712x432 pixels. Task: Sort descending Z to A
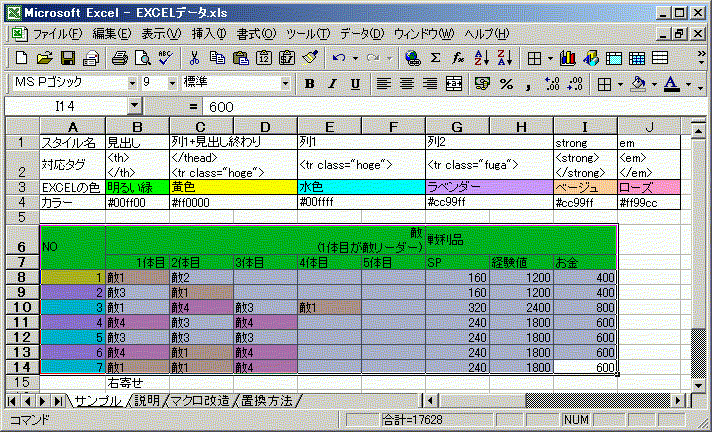(x=504, y=58)
